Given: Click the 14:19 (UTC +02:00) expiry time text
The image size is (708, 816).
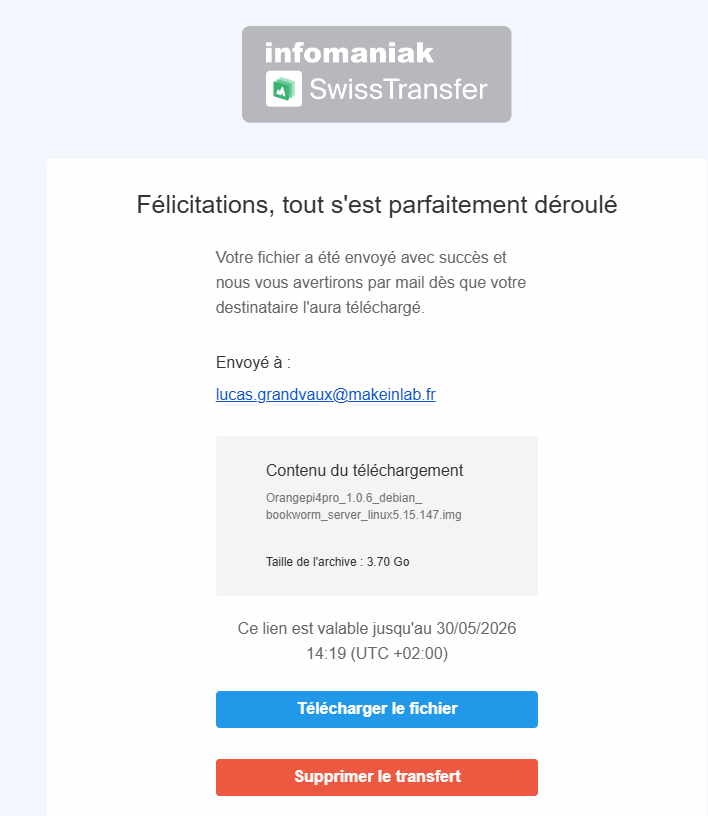Looking at the screenshot, I should click(377, 654).
